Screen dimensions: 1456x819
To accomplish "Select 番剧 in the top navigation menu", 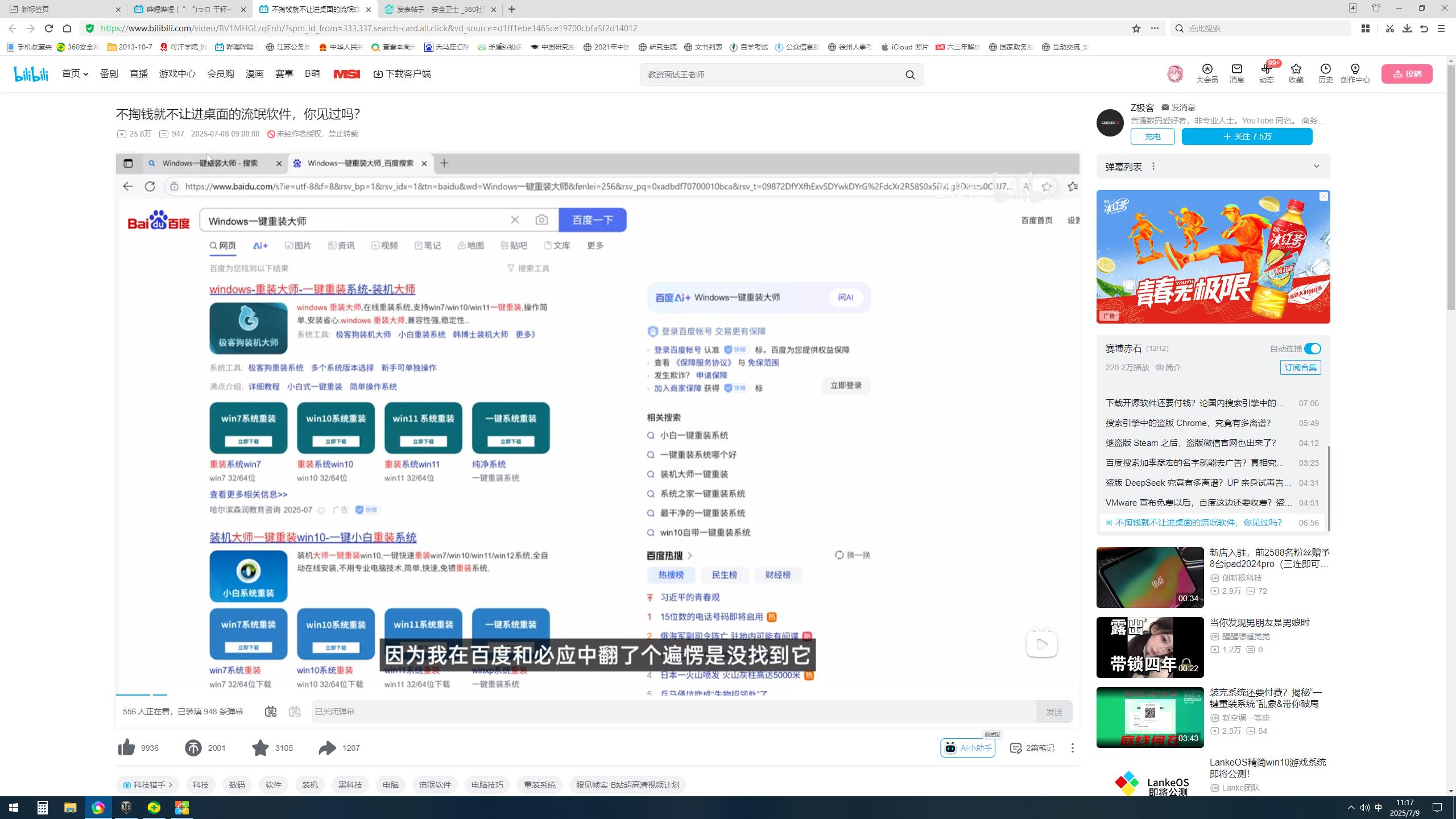I will click(x=108, y=74).
